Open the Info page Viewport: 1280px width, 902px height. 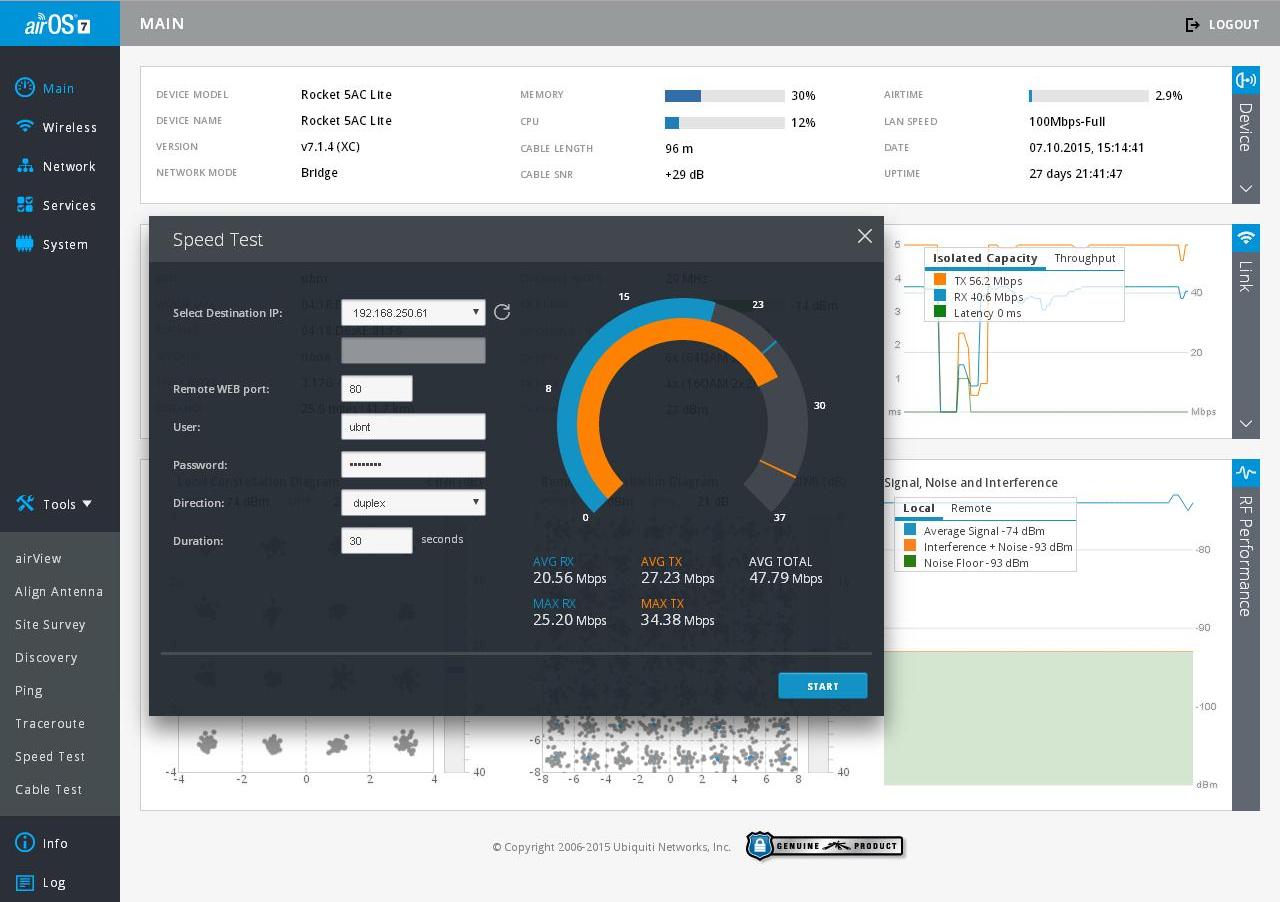pyautogui.click(x=55, y=843)
